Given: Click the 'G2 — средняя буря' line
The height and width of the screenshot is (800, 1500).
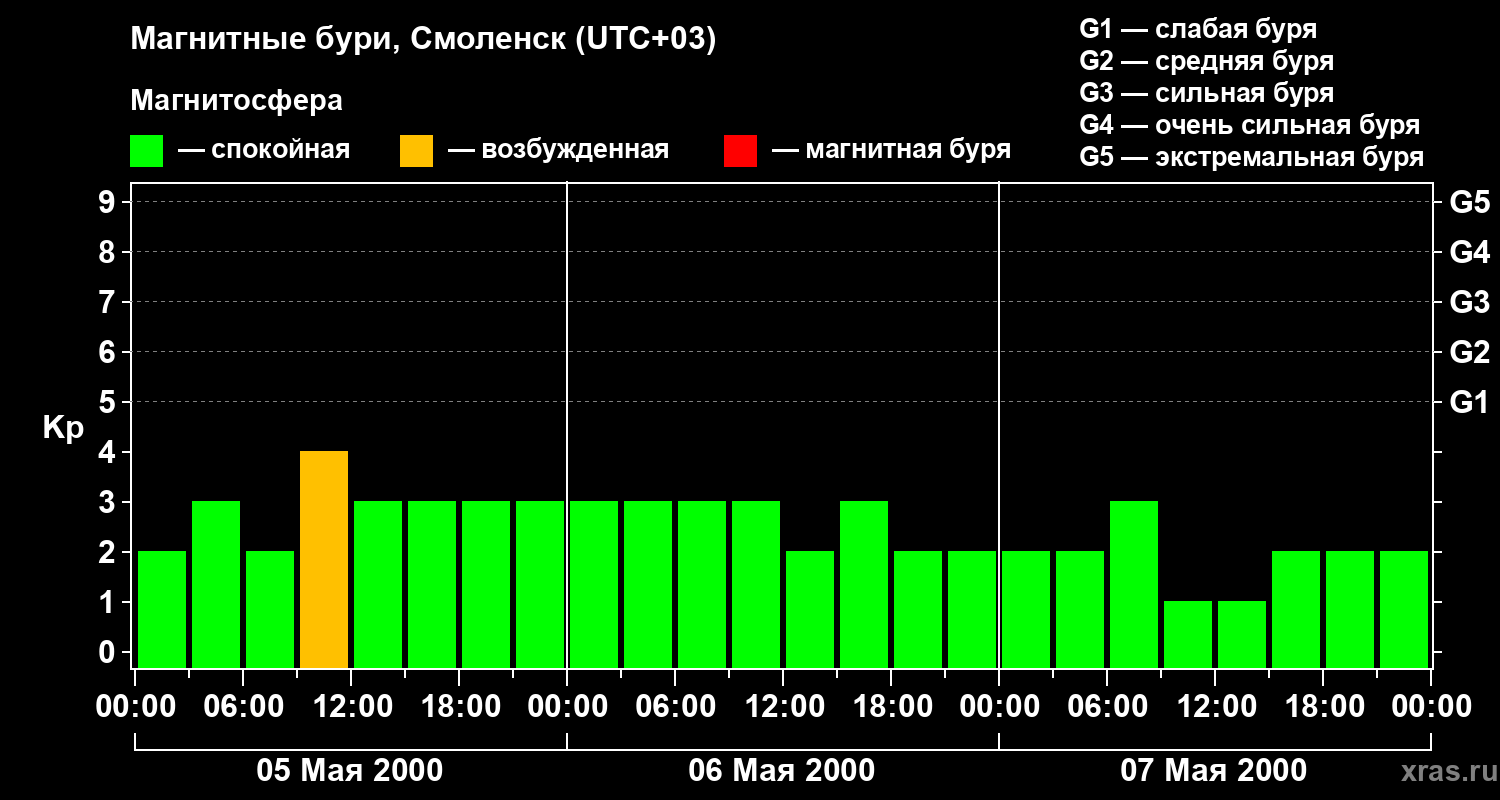Looking at the screenshot, I should point(1207,61).
